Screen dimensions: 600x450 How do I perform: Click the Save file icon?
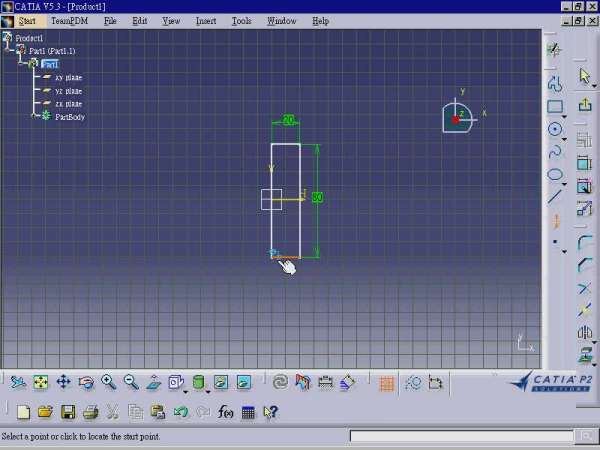click(68, 412)
